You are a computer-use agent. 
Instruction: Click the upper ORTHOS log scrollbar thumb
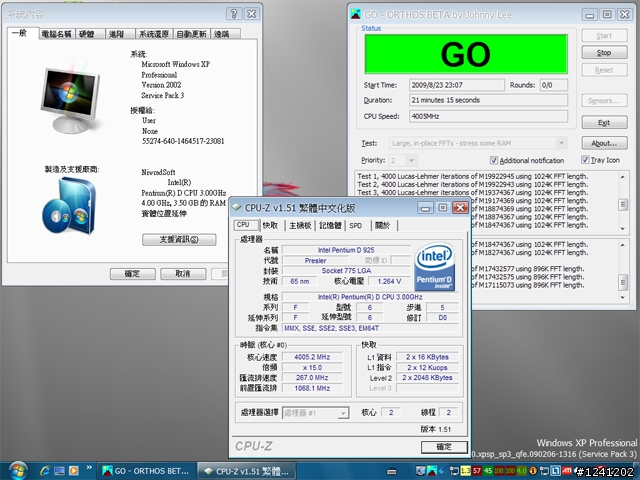pos(623,204)
